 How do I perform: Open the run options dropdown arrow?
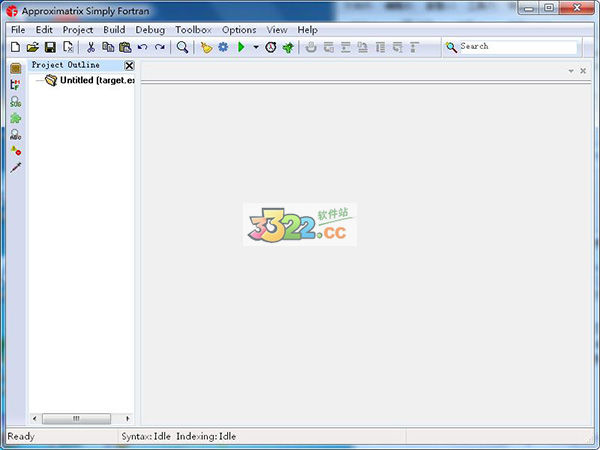click(x=256, y=47)
